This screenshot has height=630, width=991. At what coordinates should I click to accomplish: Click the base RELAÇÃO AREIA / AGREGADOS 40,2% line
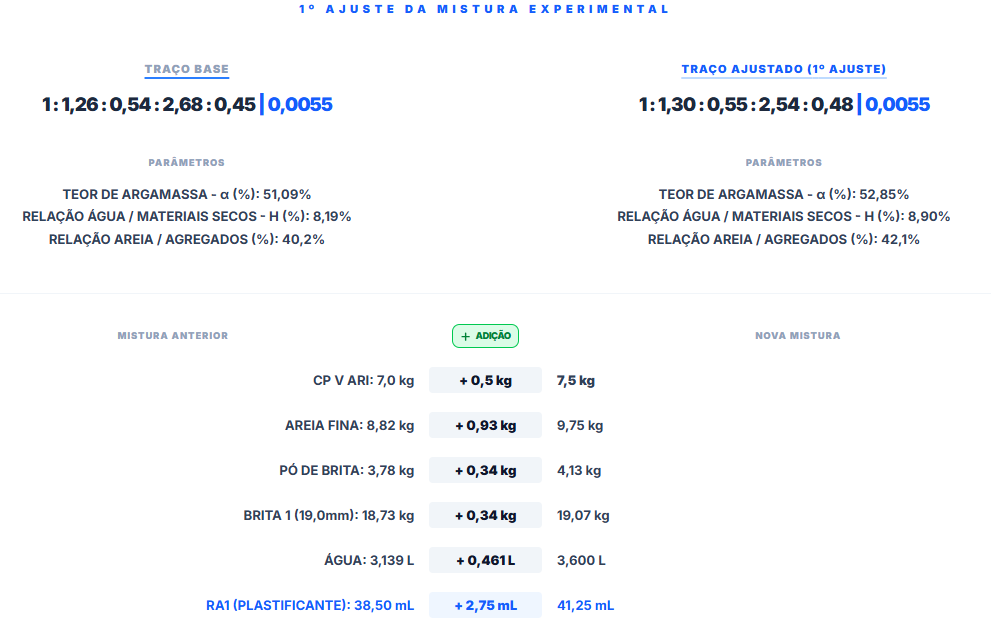pos(187,239)
